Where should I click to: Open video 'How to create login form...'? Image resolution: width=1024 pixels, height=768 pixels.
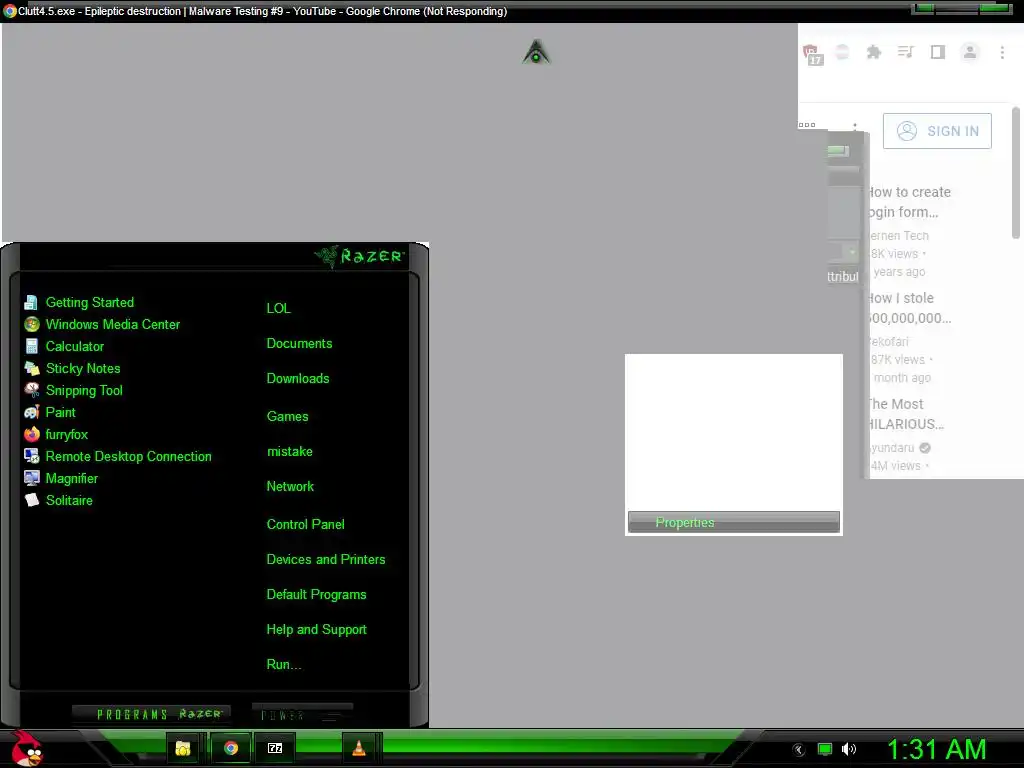(909, 202)
